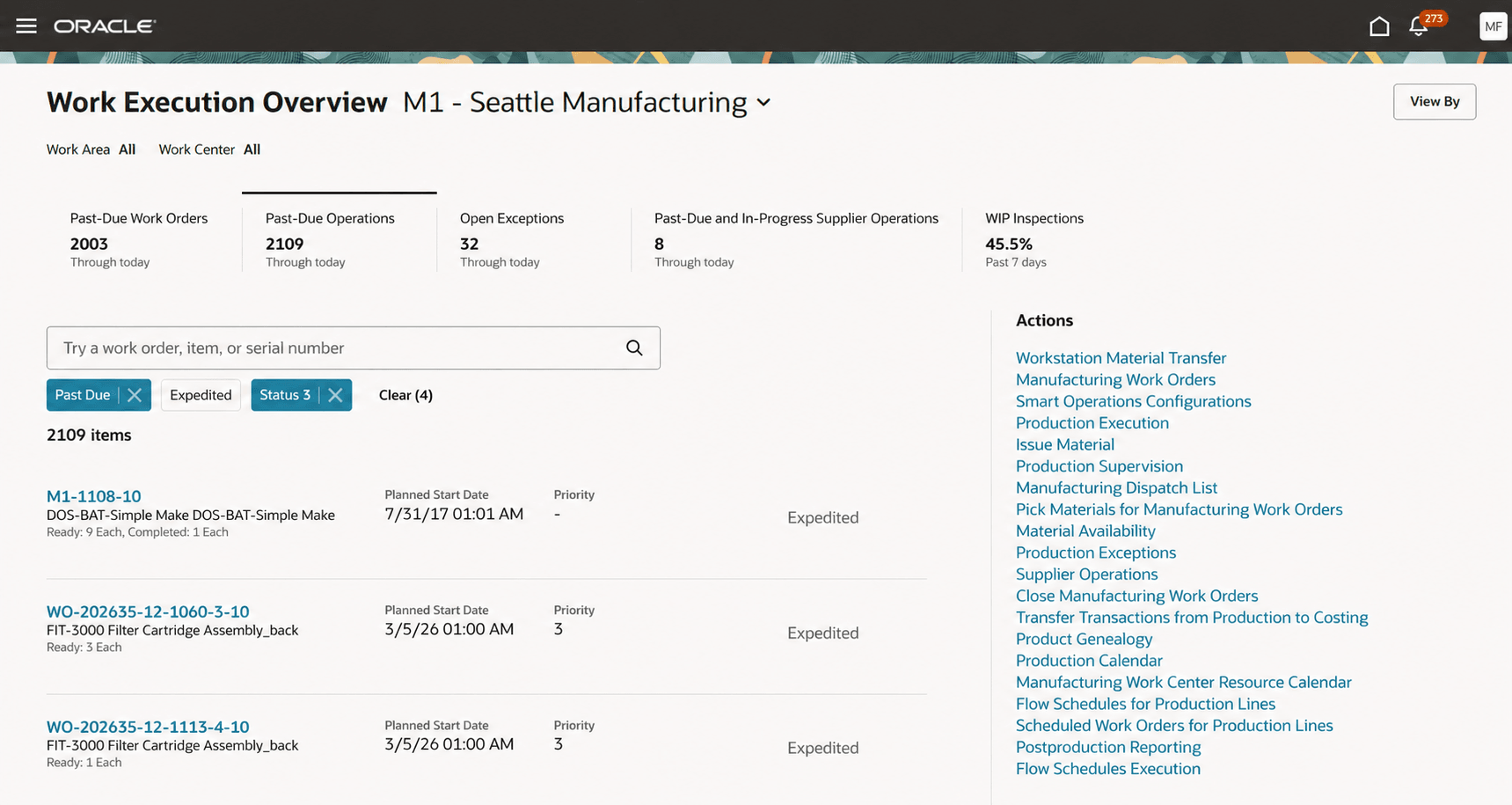
Task: Open the MF user profile avatar
Action: tap(1493, 26)
